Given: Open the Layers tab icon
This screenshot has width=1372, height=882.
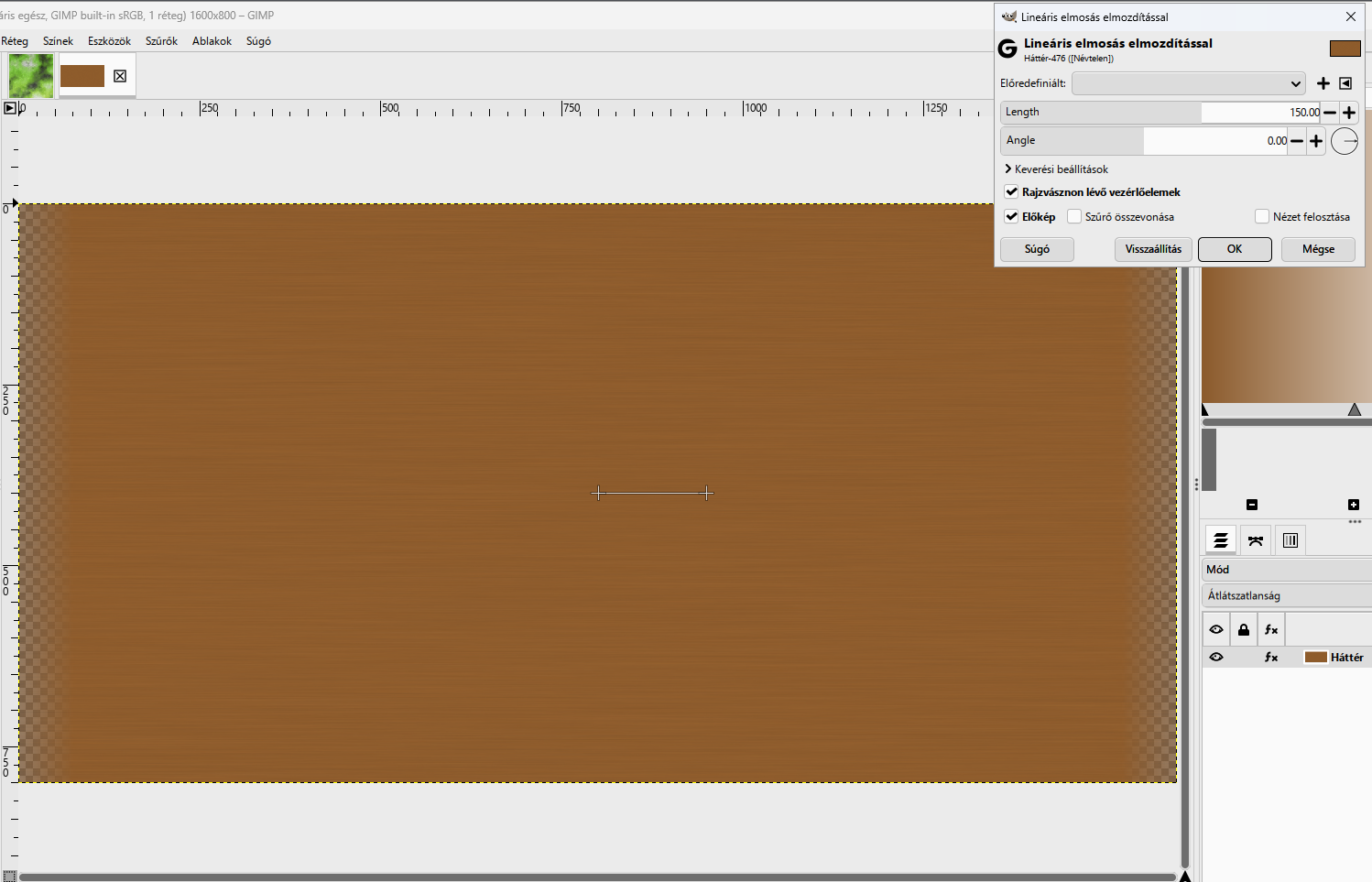Looking at the screenshot, I should coord(1221,540).
